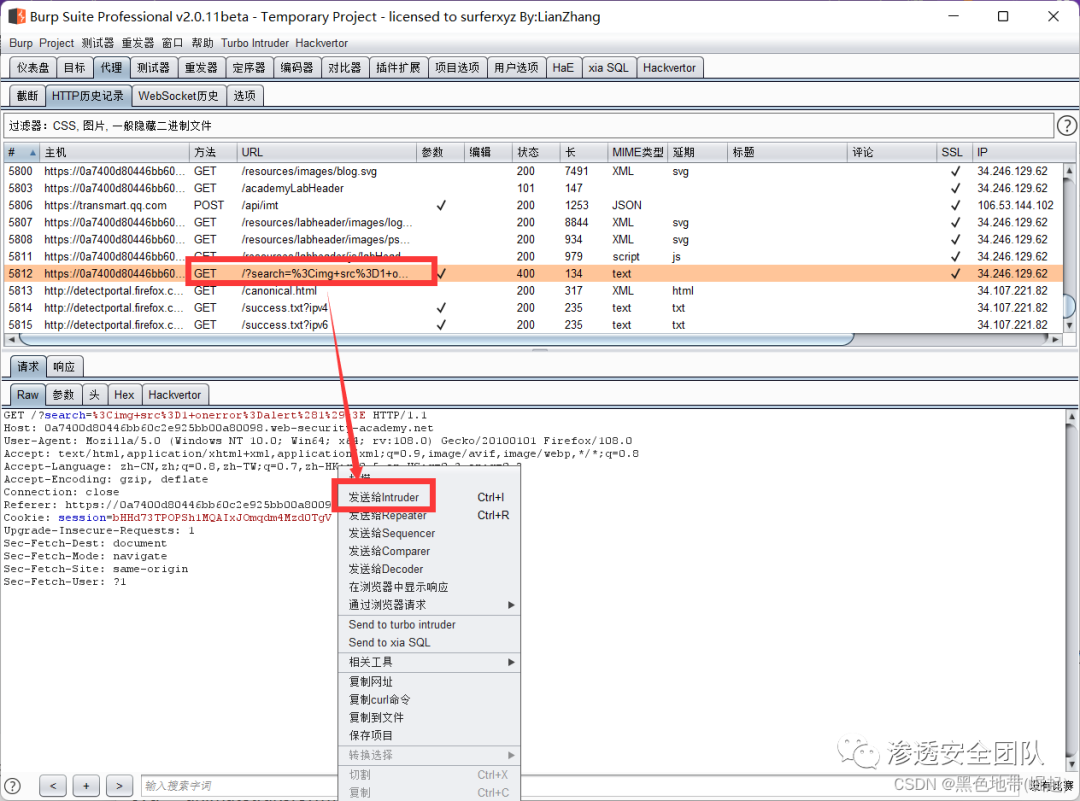Choose 发送给Intruder from context menu

pos(429,497)
